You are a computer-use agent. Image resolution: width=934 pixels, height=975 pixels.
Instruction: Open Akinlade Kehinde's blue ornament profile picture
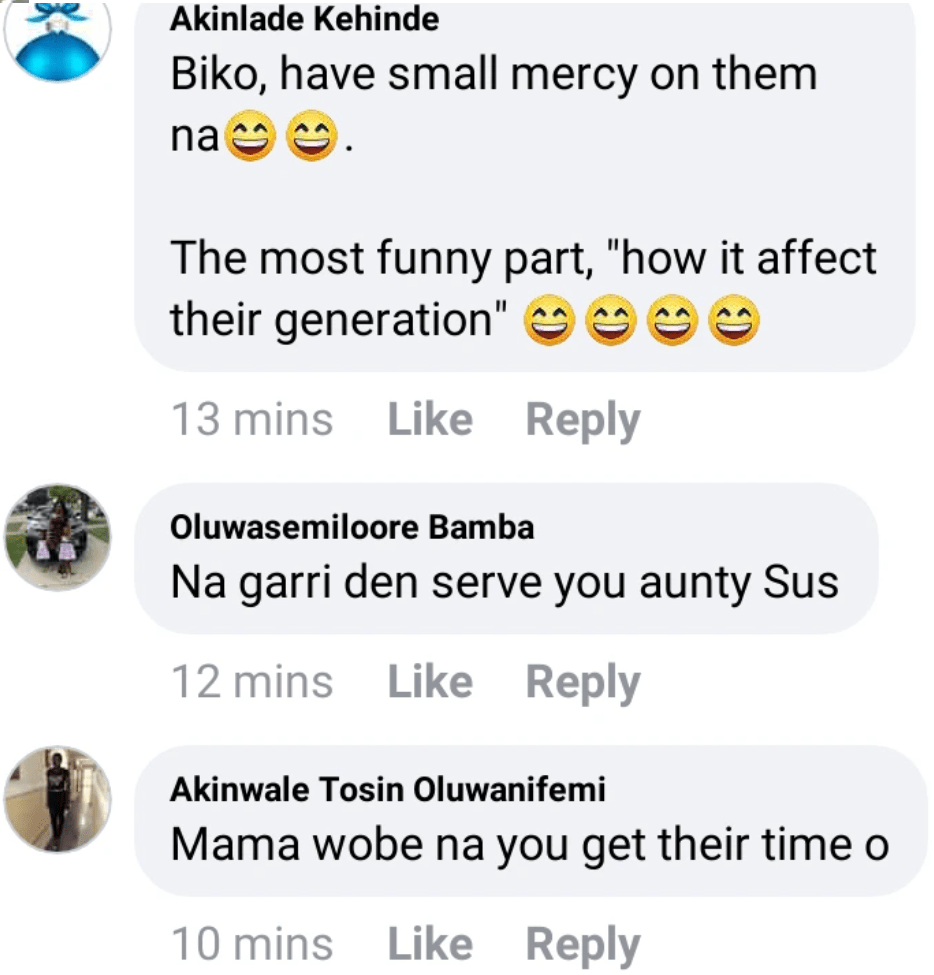click(x=58, y=38)
